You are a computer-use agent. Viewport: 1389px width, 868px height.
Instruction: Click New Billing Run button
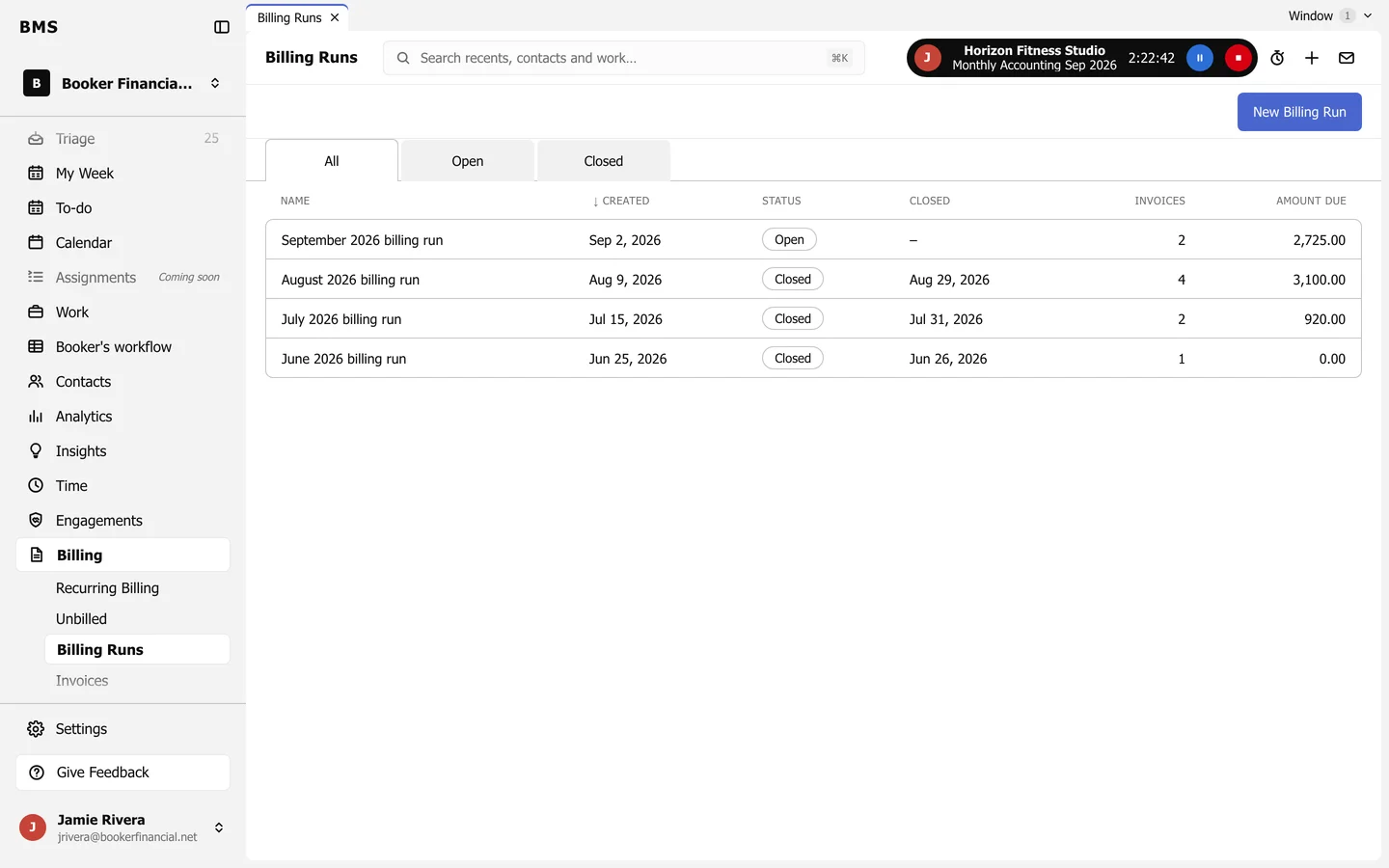[x=1299, y=112]
